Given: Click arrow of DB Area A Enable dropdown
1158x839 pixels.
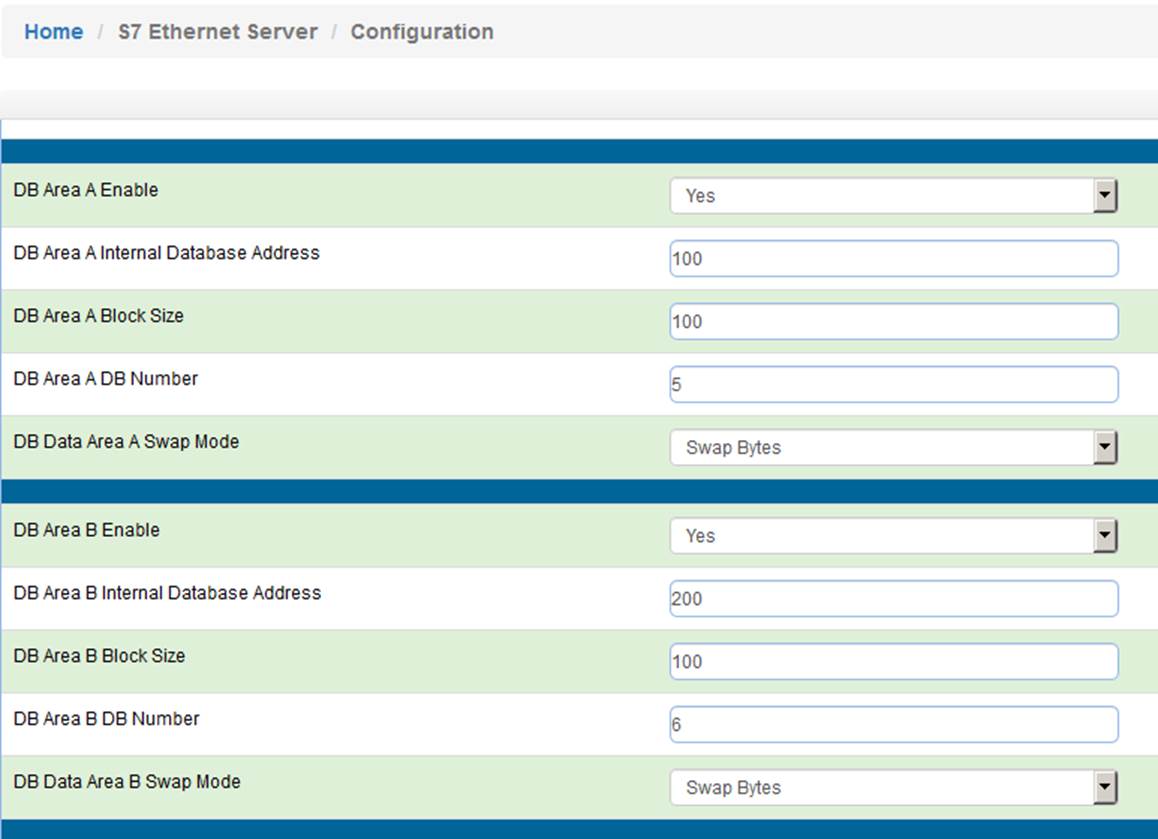Looking at the screenshot, I should [x=1105, y=196].
